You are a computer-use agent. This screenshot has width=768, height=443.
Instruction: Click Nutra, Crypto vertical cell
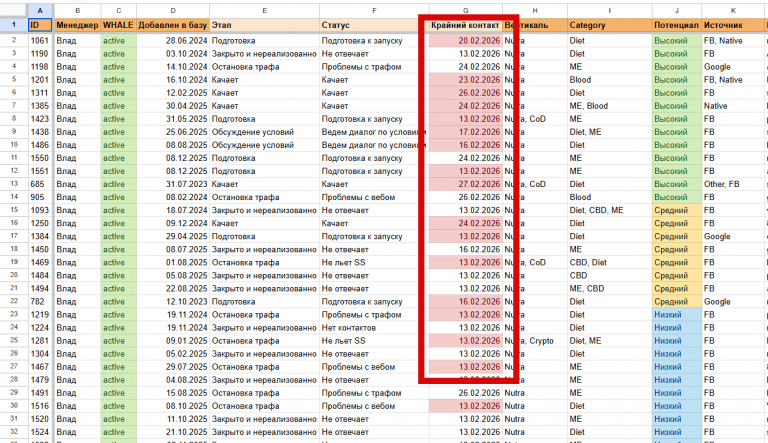pos(535,341)
